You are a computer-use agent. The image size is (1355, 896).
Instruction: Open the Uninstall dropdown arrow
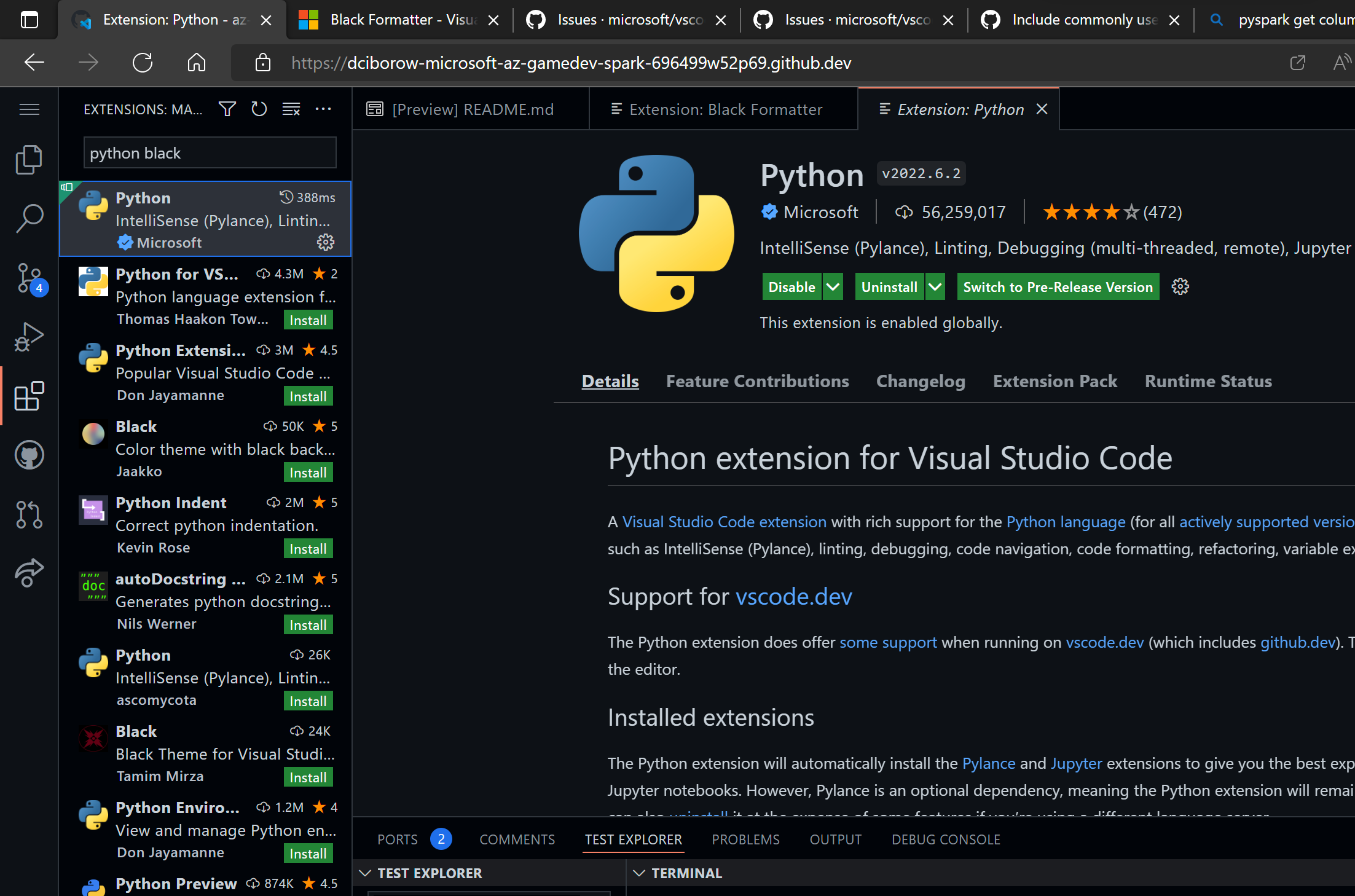(935, 286)
